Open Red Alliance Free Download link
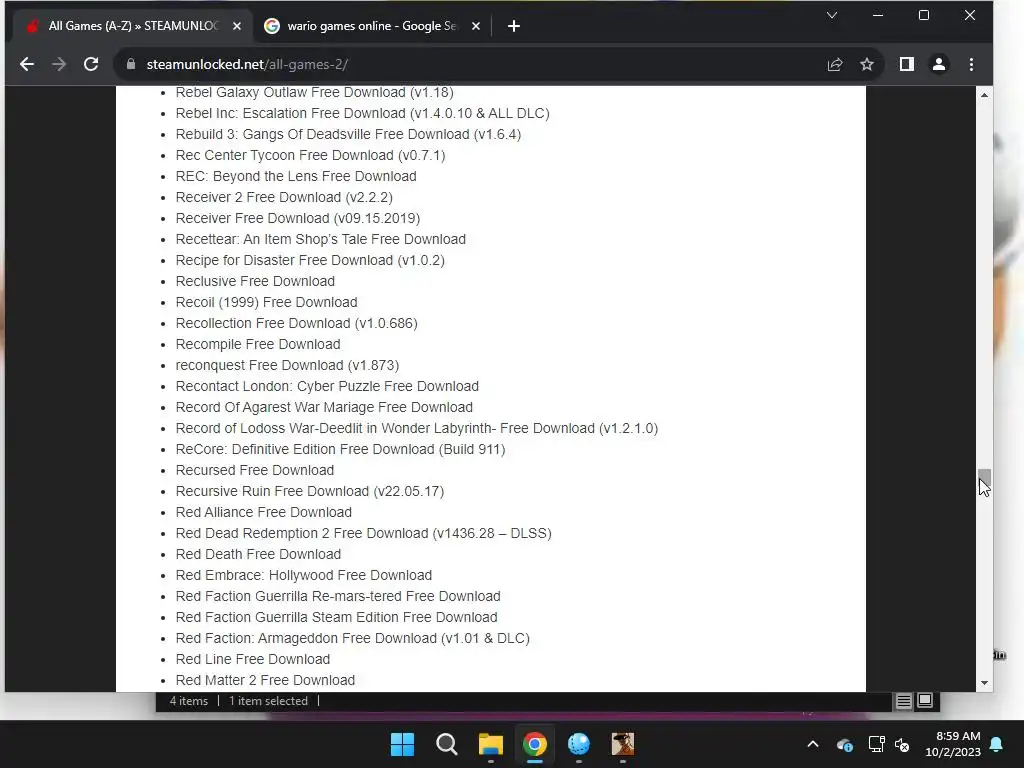Image resolution: width=1024 pixels, height=768 pixels. coord(264,512)
